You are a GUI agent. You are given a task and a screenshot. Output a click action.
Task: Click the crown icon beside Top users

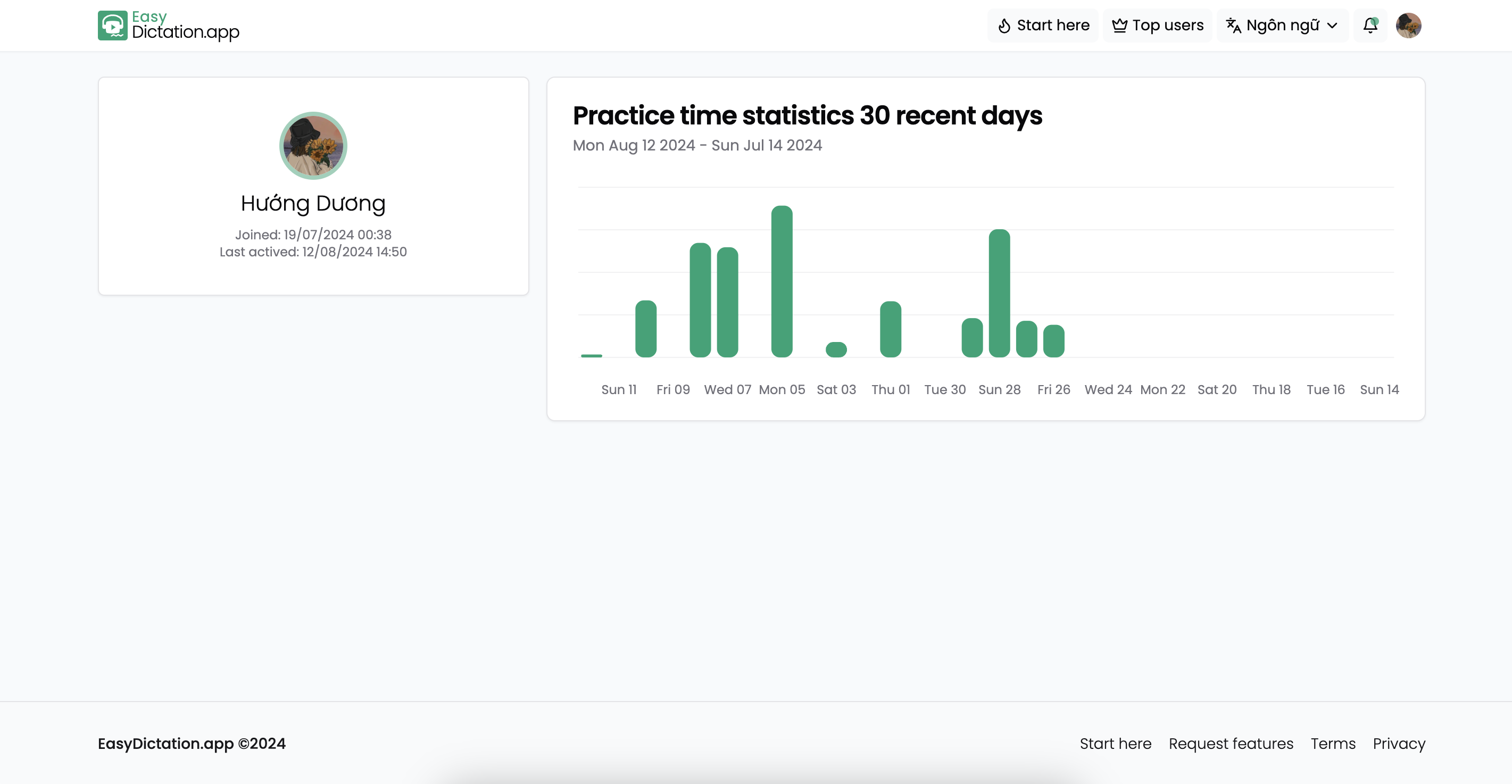(x=1119, y=26)
